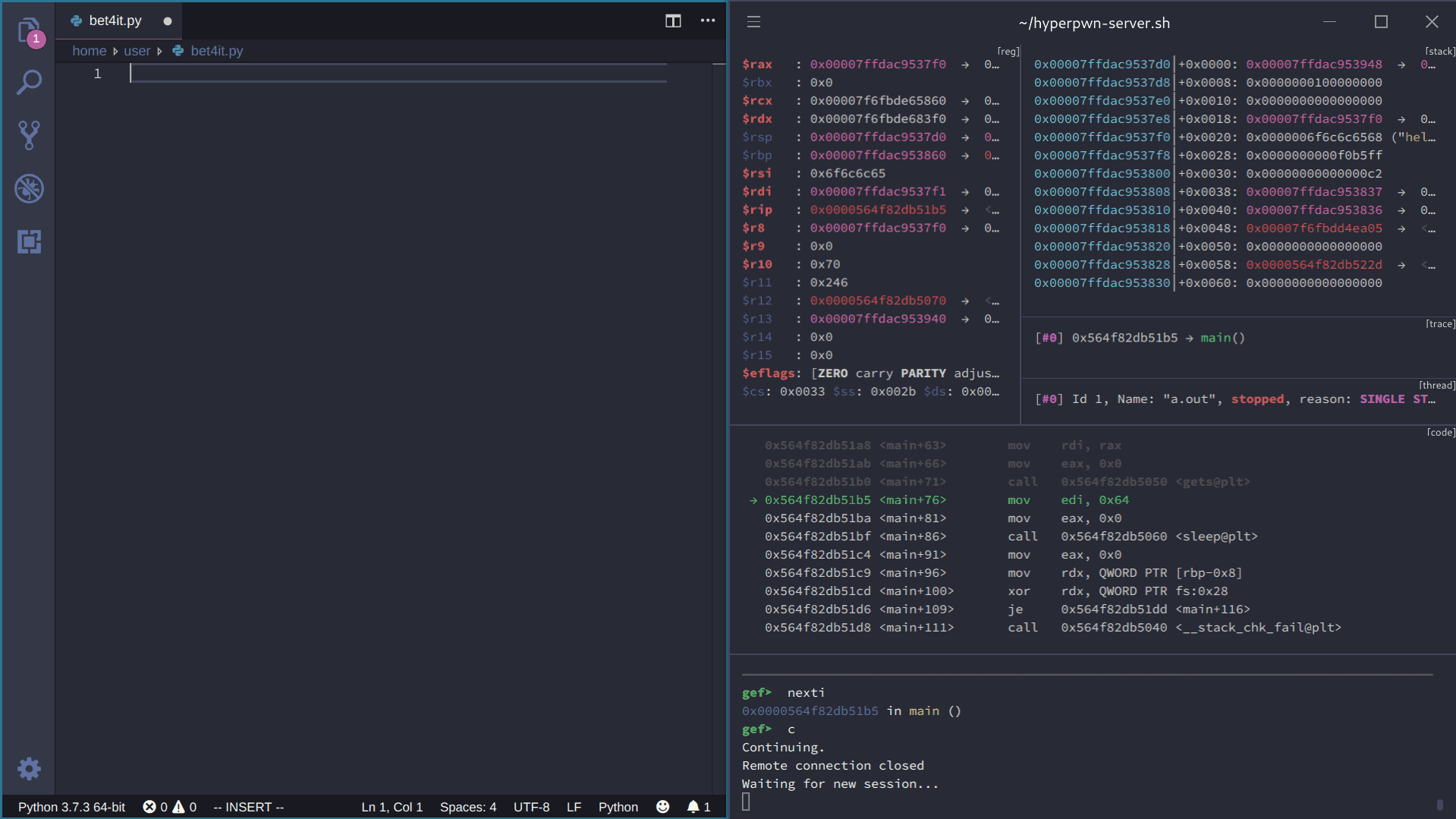Click Ln 1, Col 1 position indicator
The image size is (1456, 819).
click(392, 807)
